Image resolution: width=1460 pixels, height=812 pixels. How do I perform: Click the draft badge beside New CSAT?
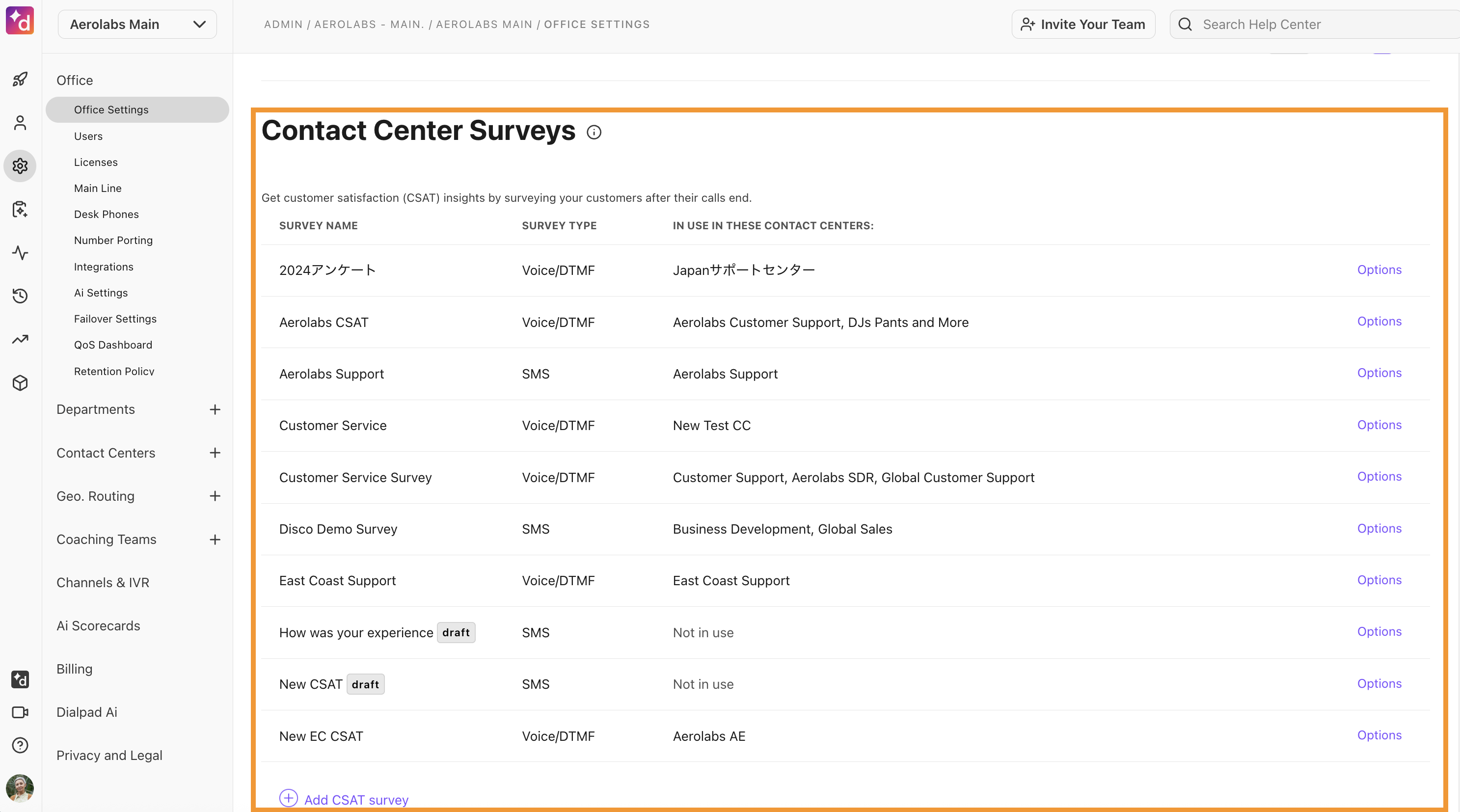coord(365,684)
